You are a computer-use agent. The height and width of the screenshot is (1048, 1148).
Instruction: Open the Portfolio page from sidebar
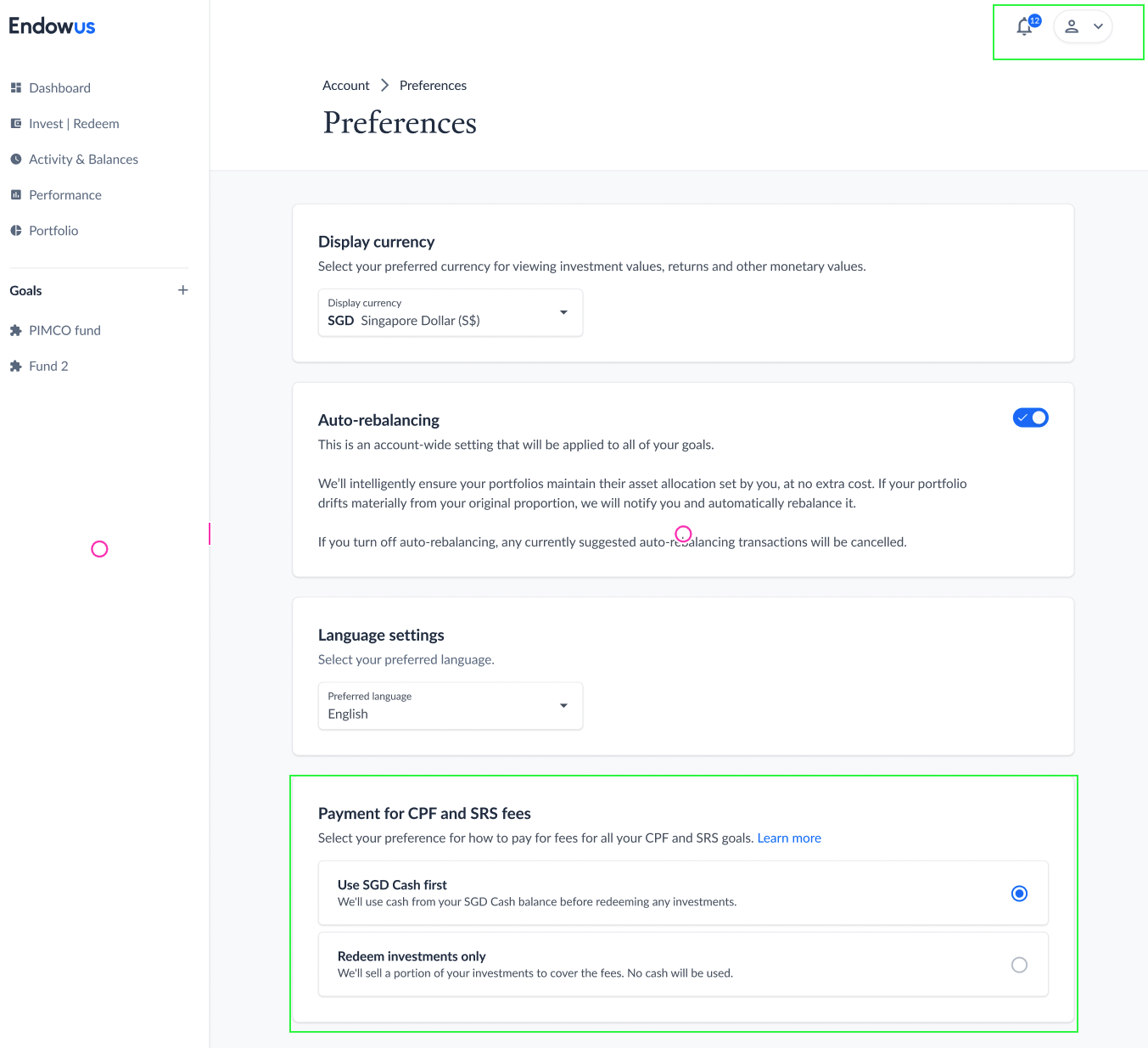pyautogui.click(x=53, y=230)
